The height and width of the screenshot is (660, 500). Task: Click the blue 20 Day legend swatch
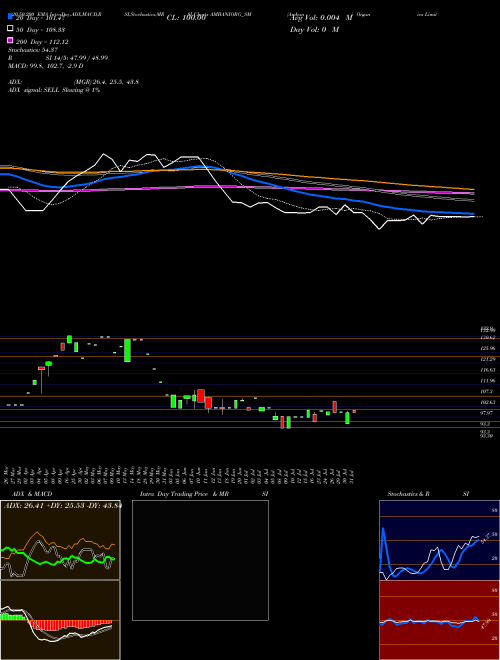pos(11,17)
